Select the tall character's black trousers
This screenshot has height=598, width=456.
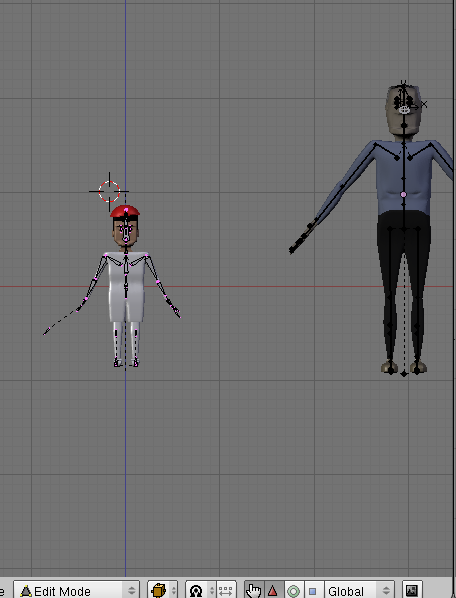404,286
